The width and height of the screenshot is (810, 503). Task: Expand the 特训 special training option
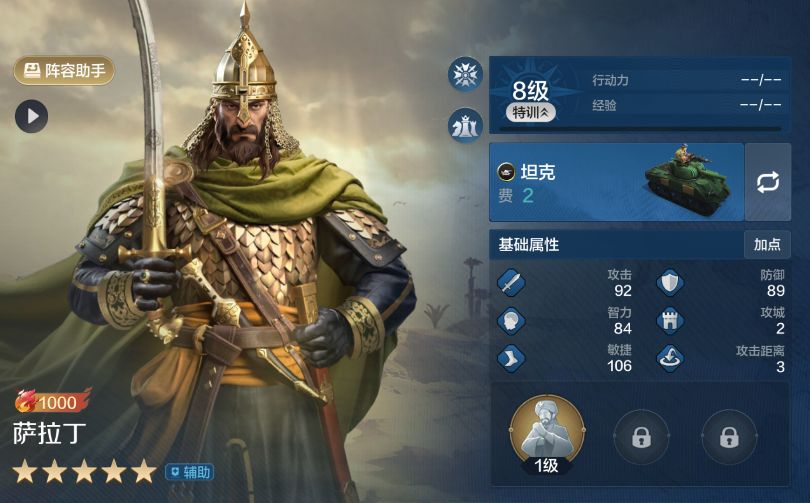(531, 112)
